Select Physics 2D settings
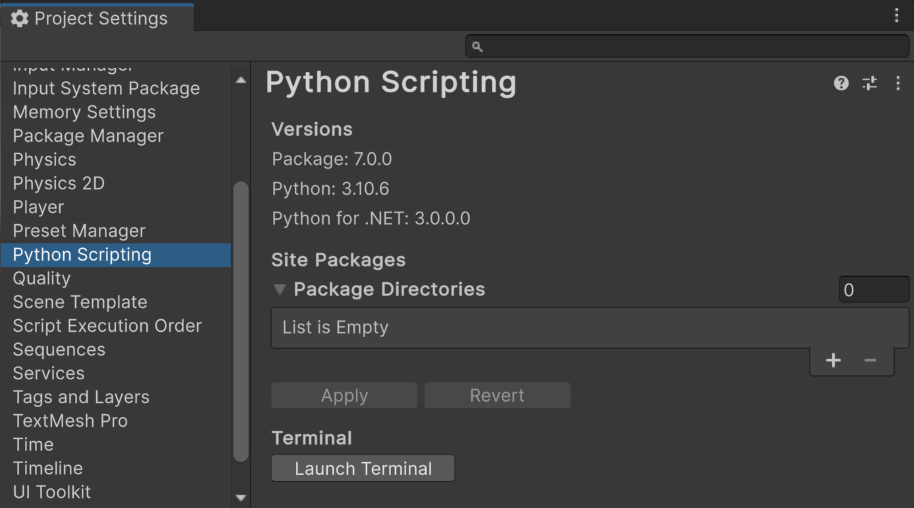Screen dimensions: 914x508 click(x=115, y=183)
